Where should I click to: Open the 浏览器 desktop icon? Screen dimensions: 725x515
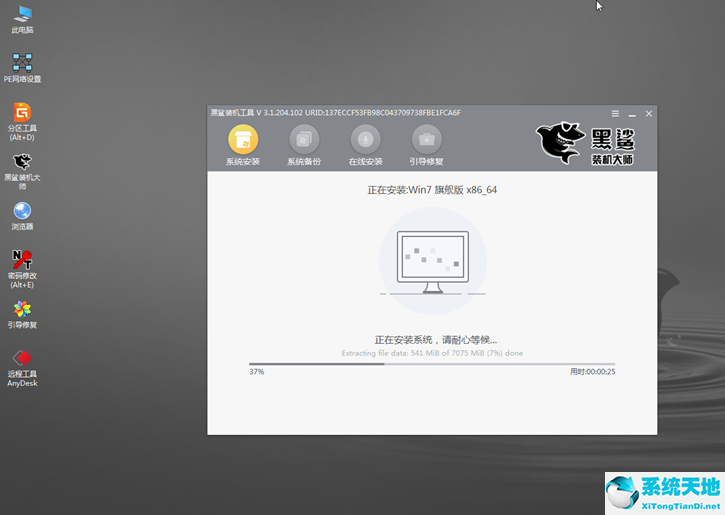[22, 216]
